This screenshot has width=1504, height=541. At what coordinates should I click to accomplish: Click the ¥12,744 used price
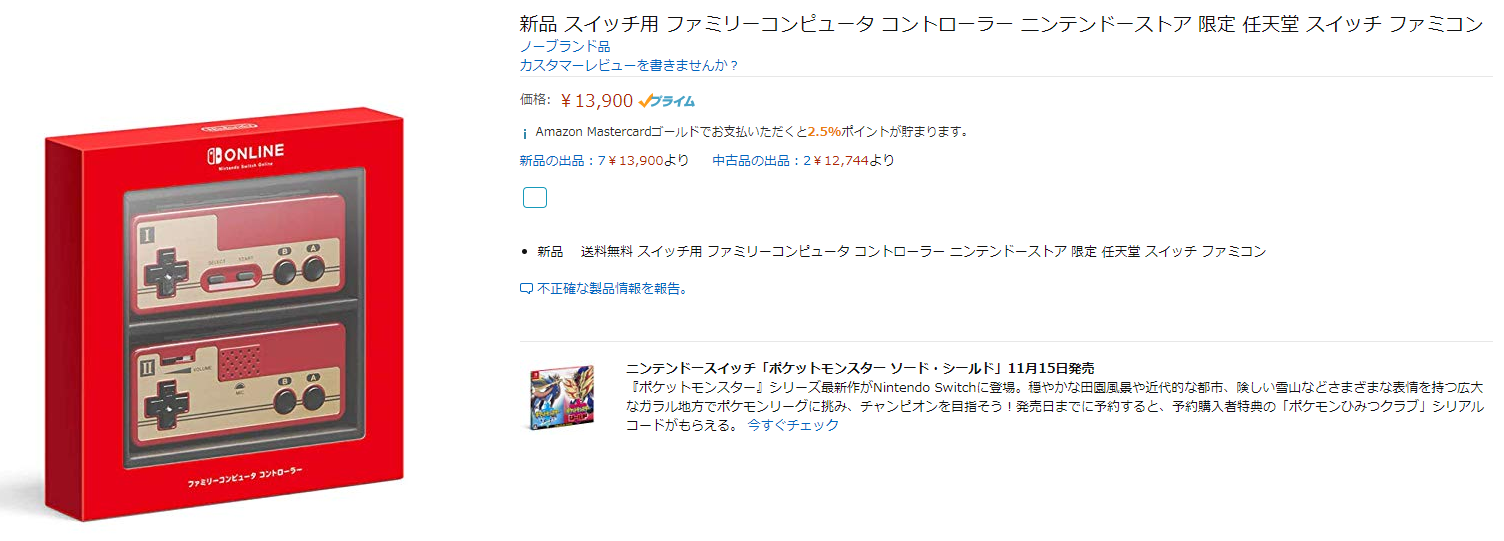point(841,160)
